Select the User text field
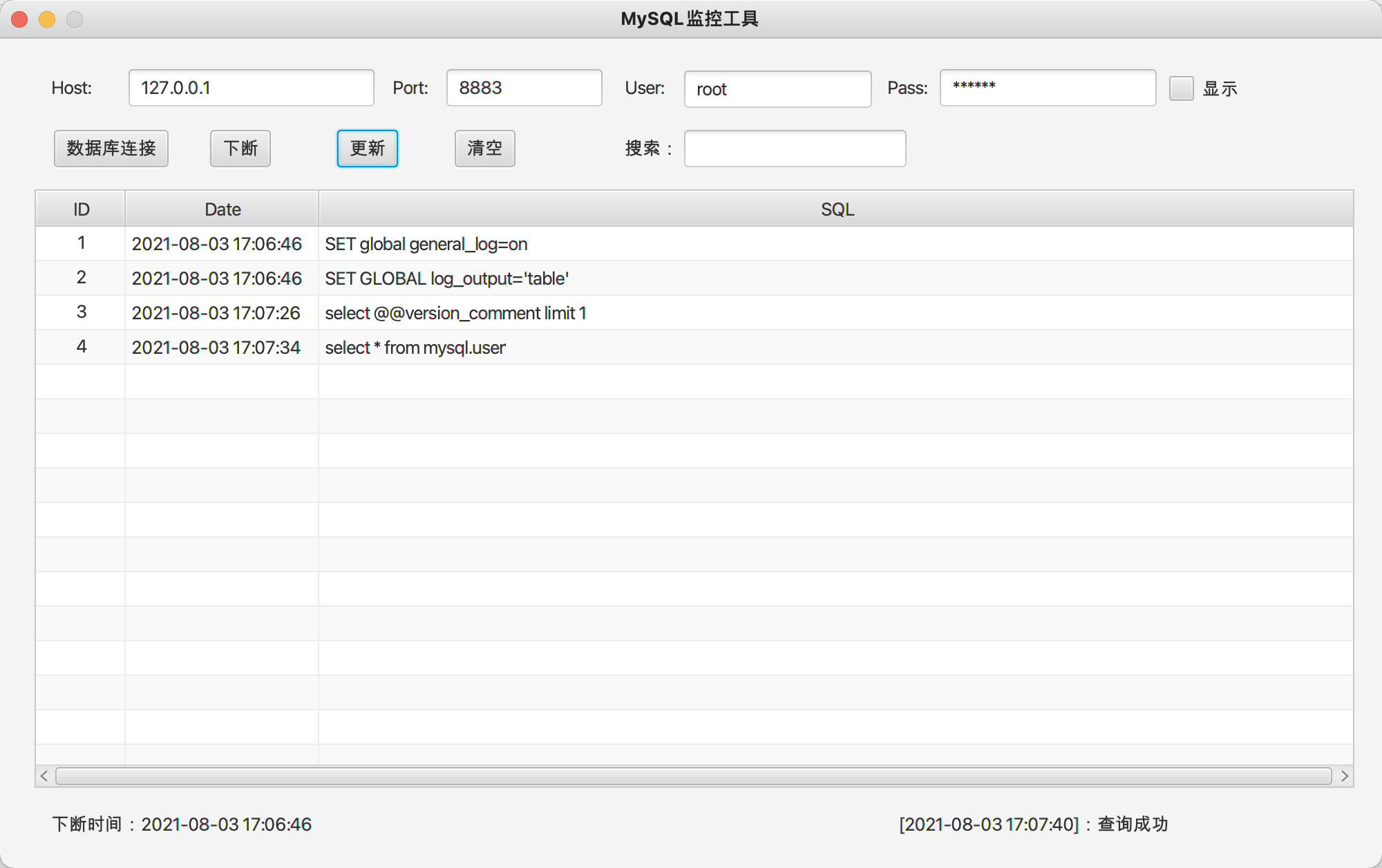Viewport: 1382px width, 868px height. click(x=777, y=89)
